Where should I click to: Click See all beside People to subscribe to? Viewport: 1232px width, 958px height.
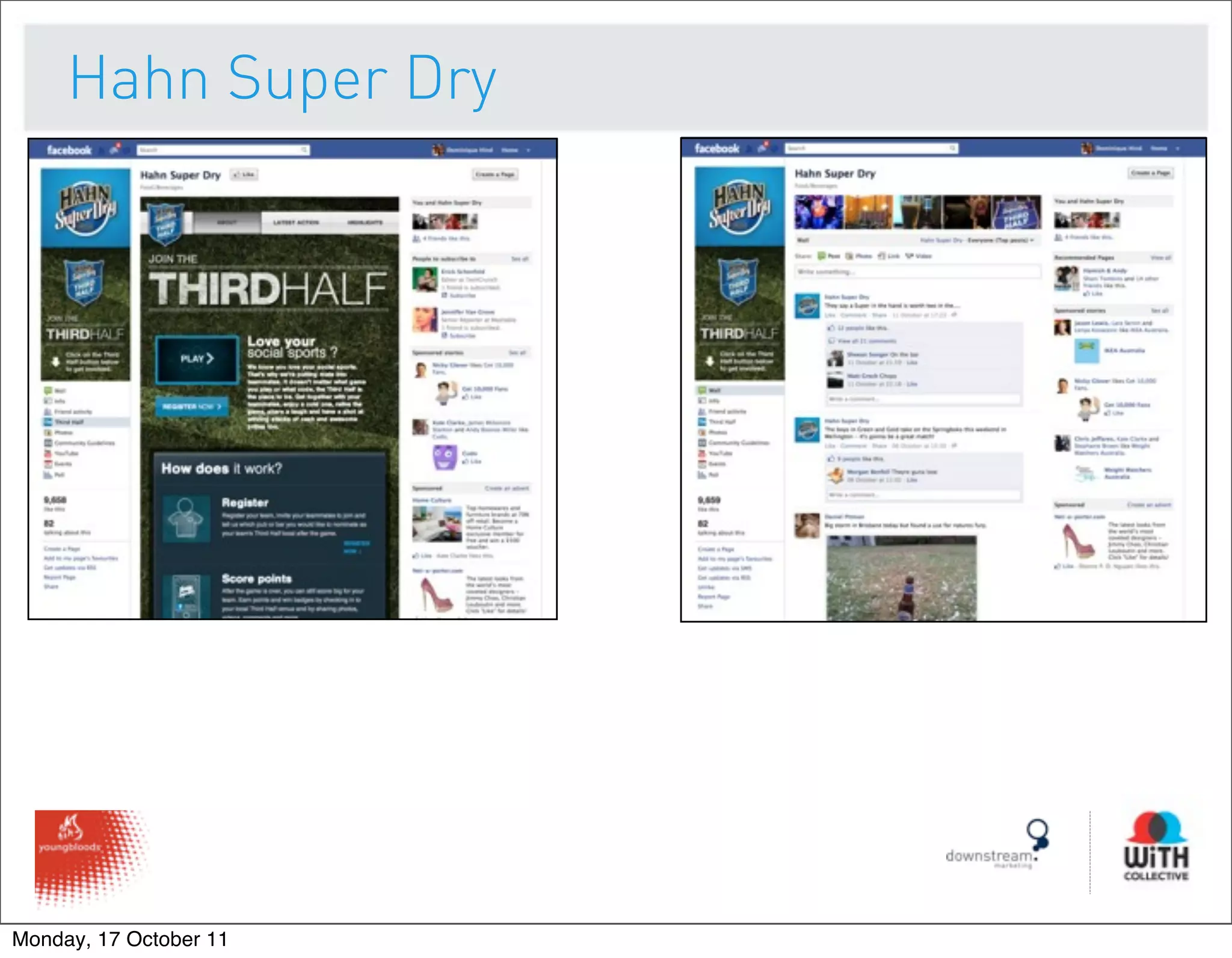click(x=520, y=259)
